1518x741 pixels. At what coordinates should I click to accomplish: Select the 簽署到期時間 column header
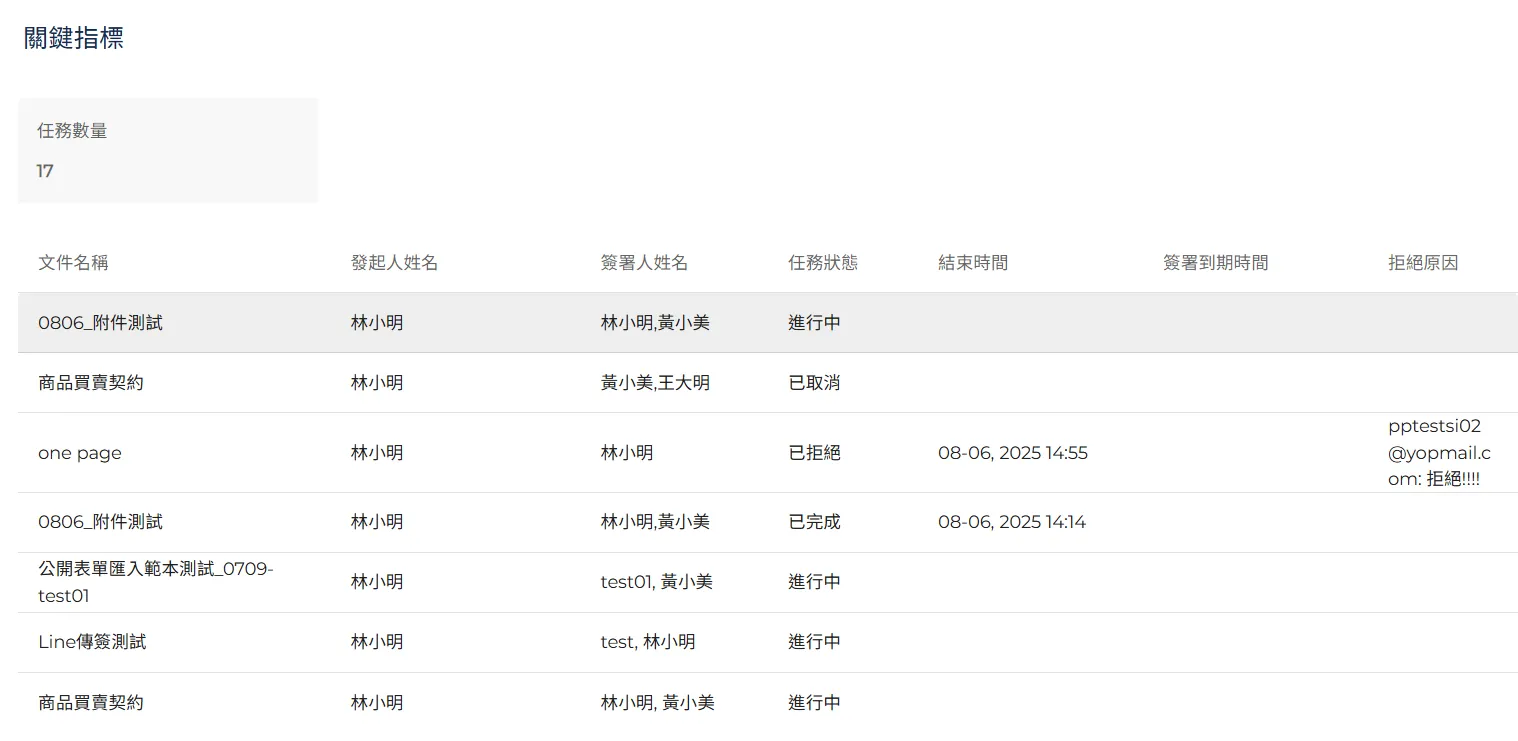pos(1215,263)
